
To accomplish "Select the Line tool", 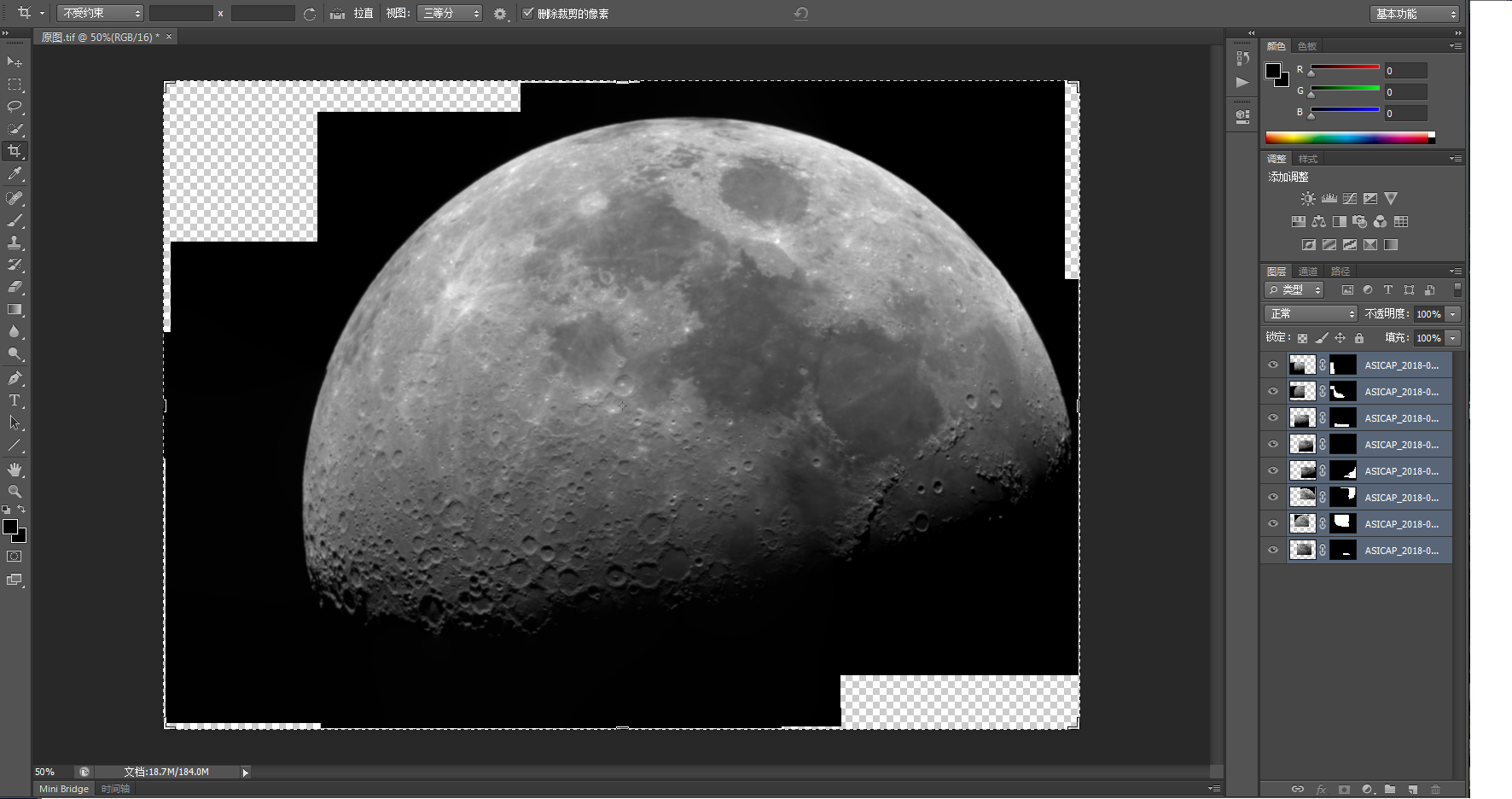I will pos(15,445).
